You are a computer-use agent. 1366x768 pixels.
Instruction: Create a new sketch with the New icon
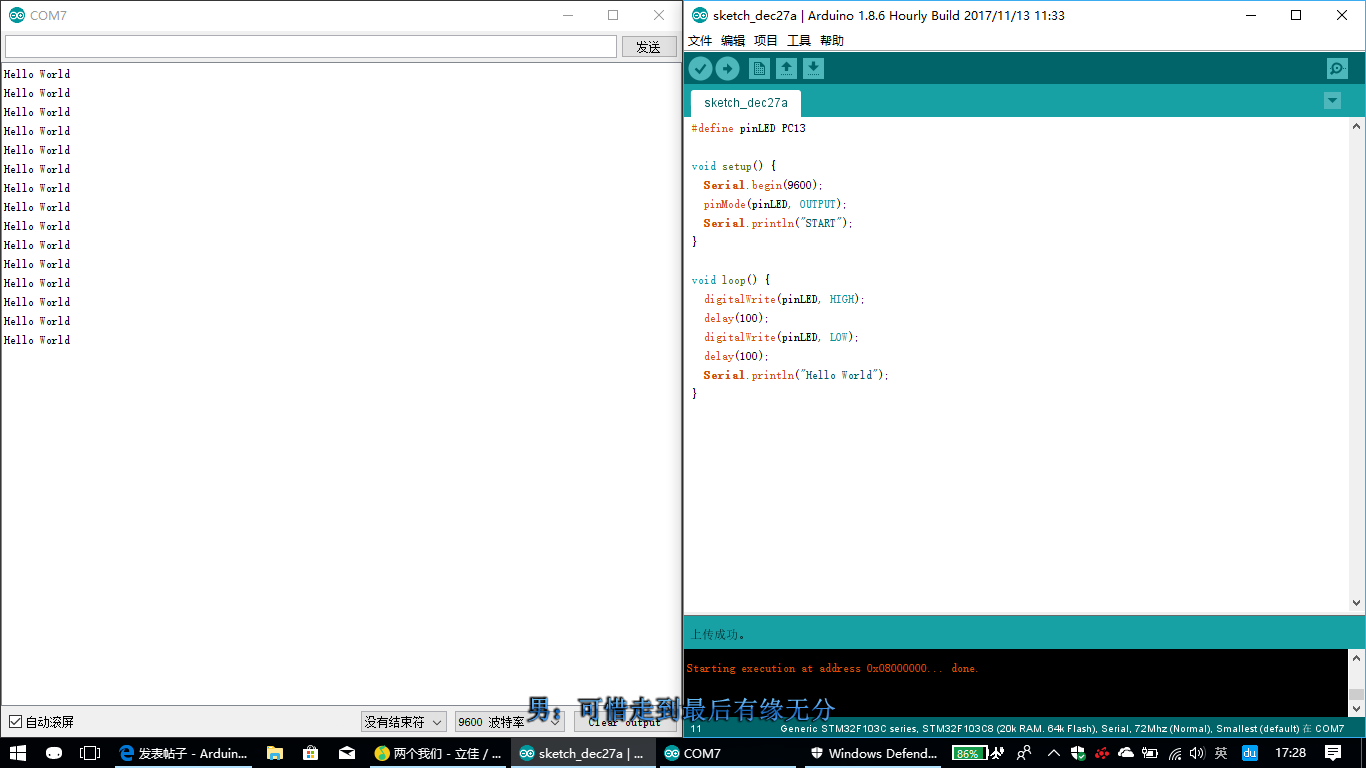(760, 68)
